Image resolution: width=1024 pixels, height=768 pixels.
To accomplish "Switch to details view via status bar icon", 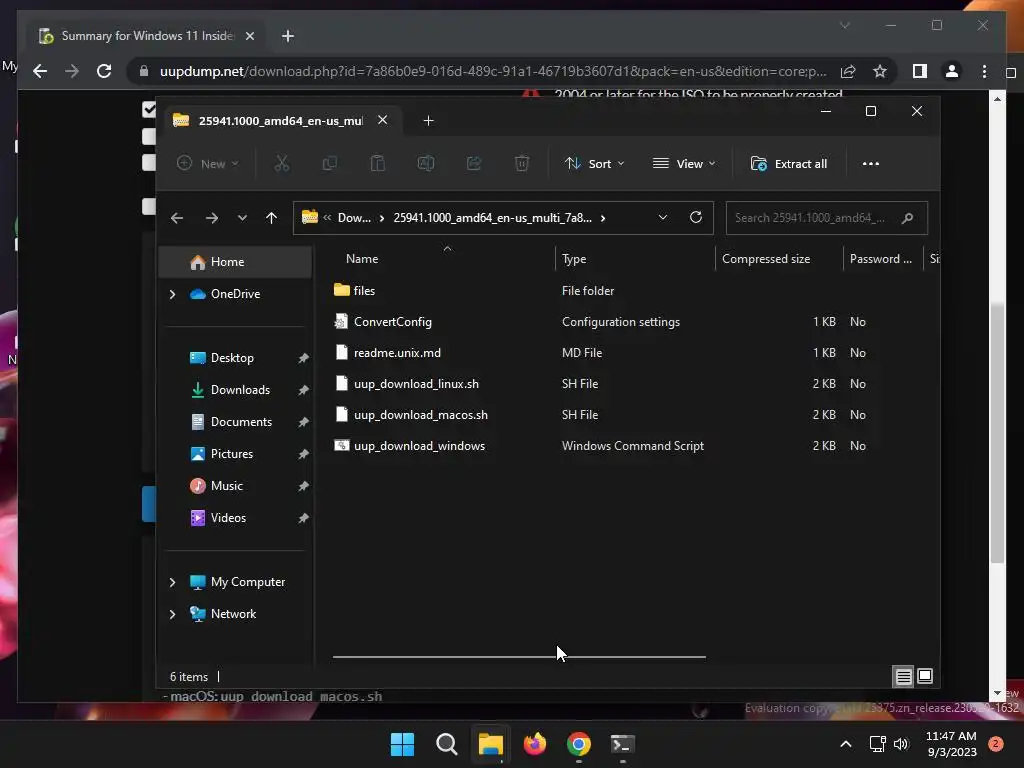I will (x=903, y=677).
